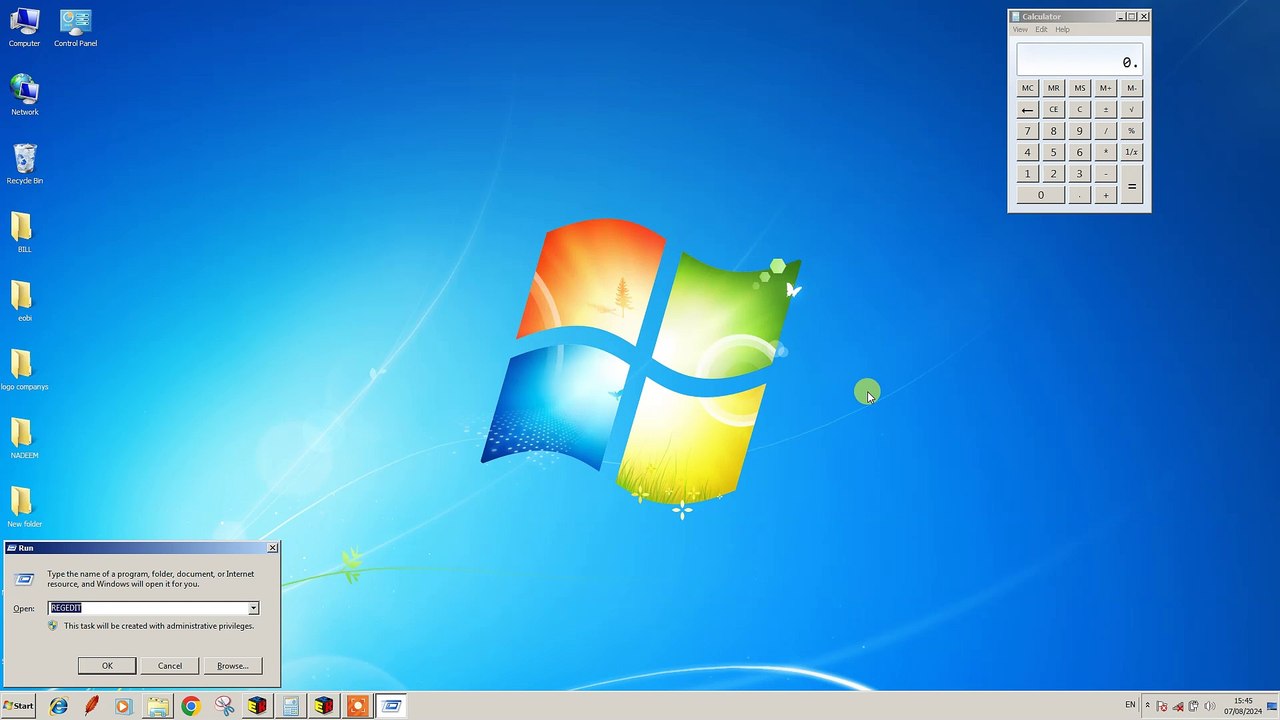Click the red feather taskbar icon
Image resolution: width=1280 pixels, height=720 pixels.
point(91,706)
